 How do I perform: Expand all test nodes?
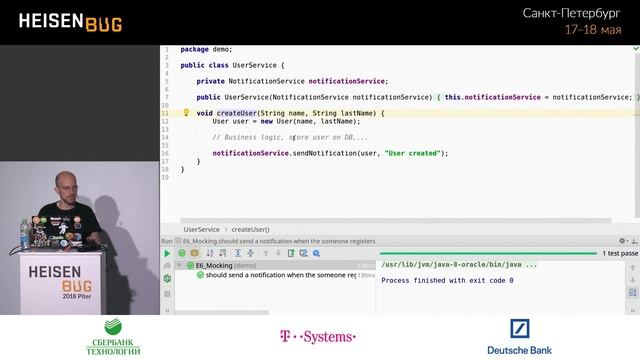tap(238, 253)
